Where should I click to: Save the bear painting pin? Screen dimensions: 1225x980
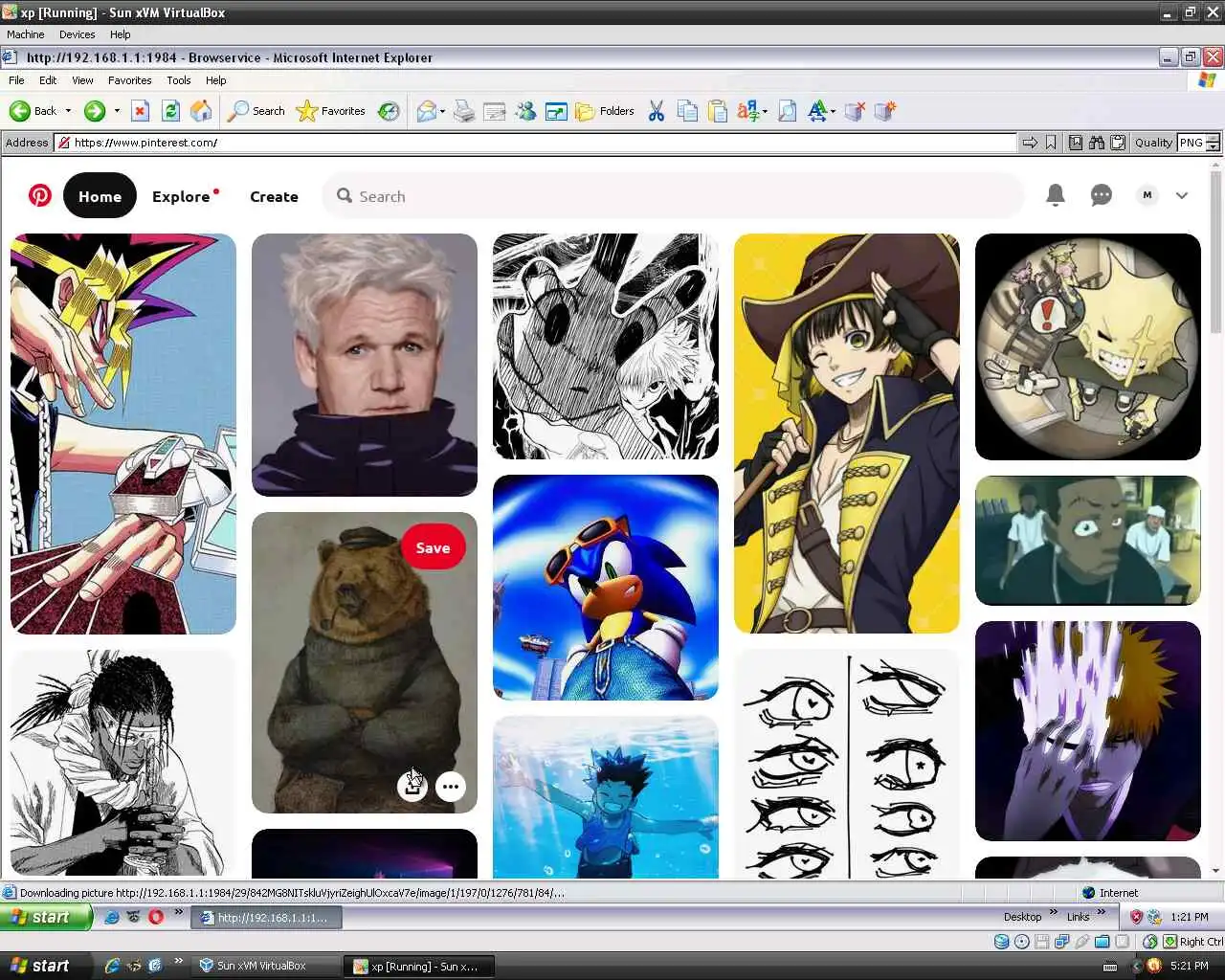click(433, 547)
